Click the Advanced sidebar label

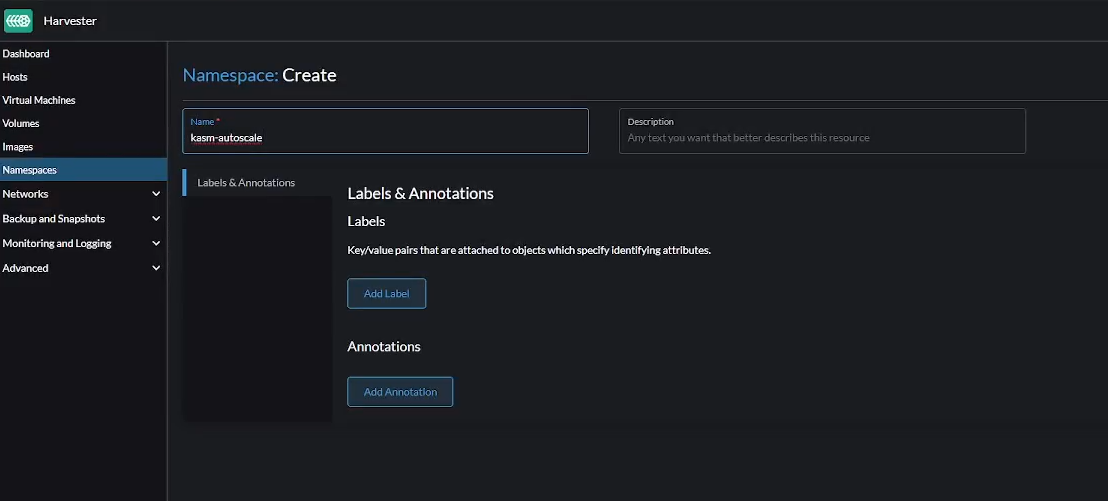tap(25, 268)
